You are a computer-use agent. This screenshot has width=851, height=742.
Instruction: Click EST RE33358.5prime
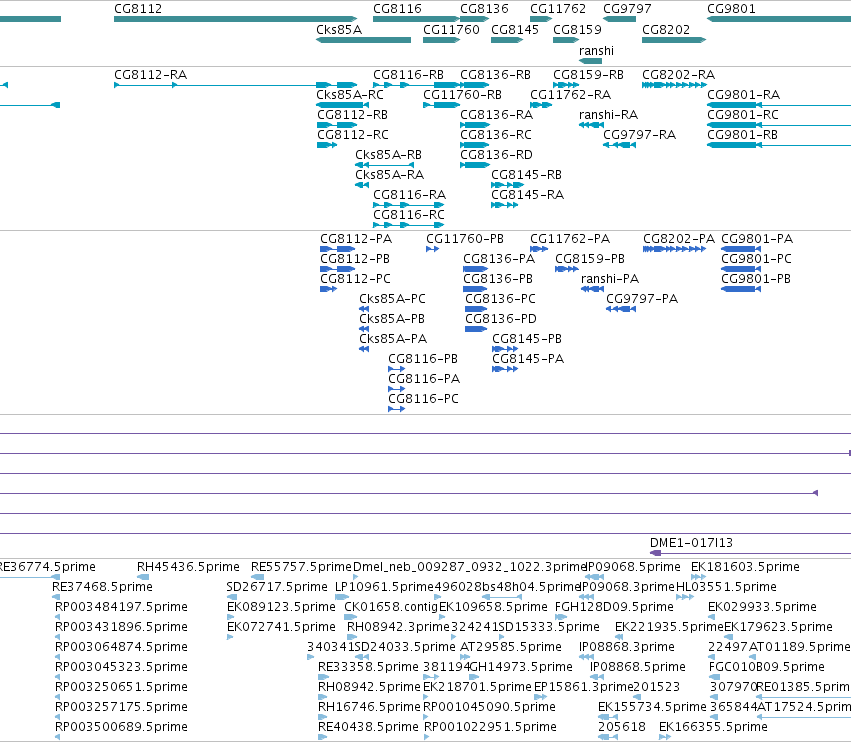pos(323,677)
